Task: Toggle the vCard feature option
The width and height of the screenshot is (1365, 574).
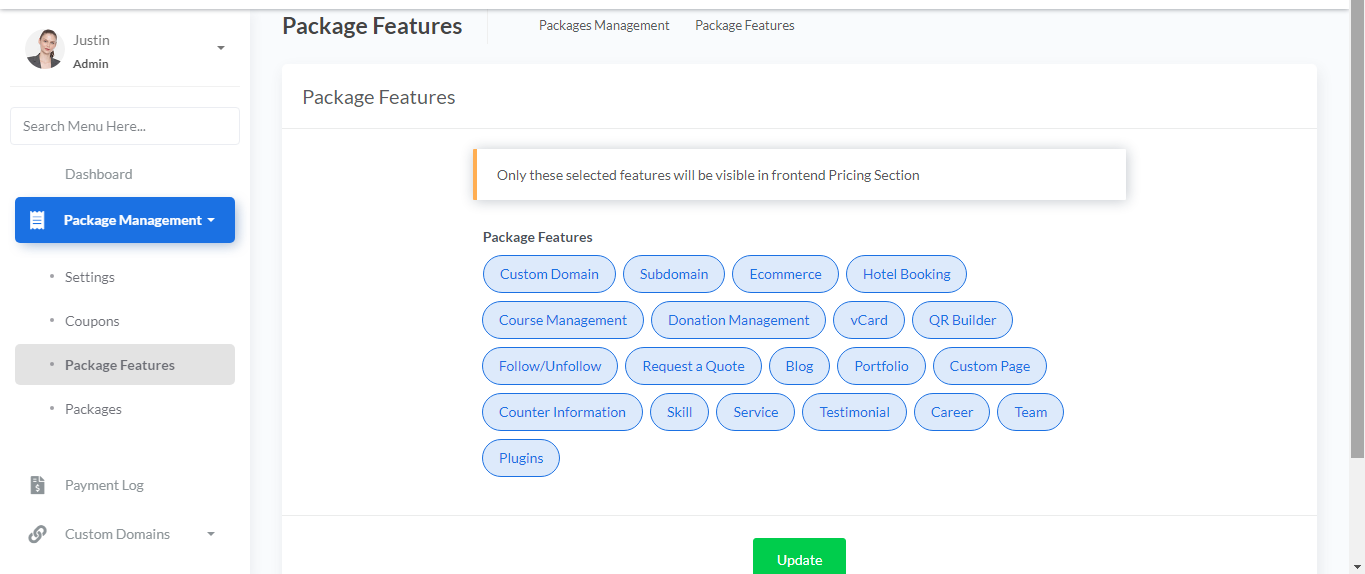Action: click(x=868, y=320)
